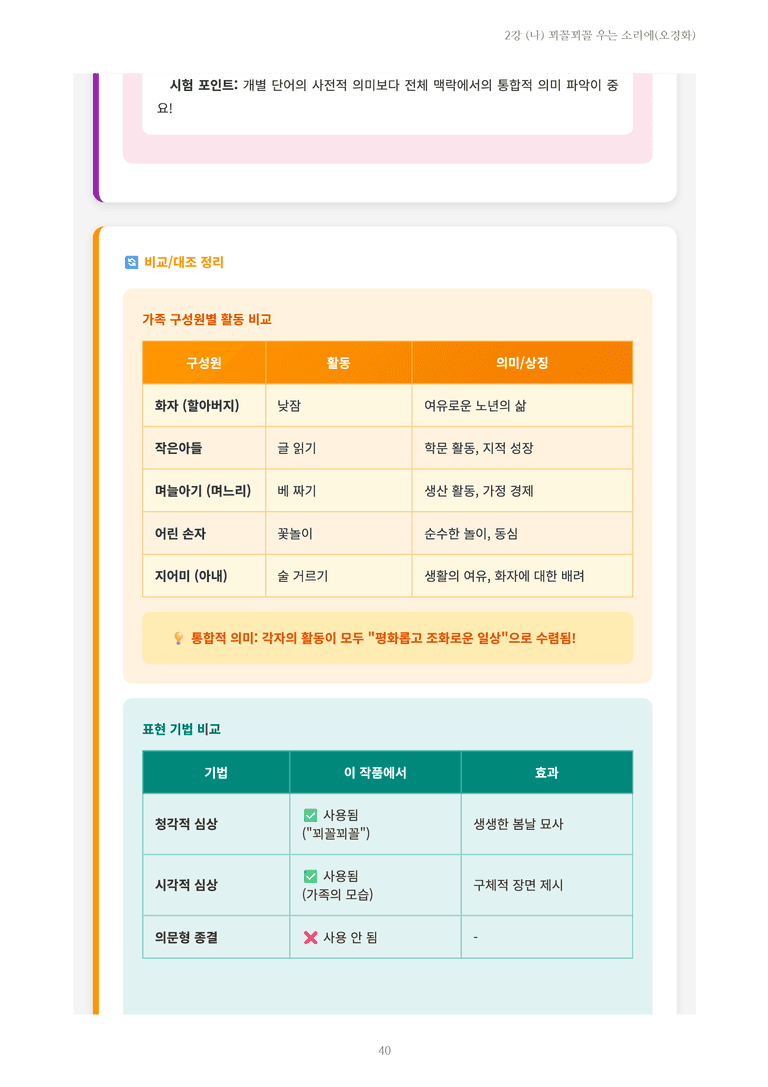
Task: Select the 표현 기법 비교 title
Action: tap(181, 729)
